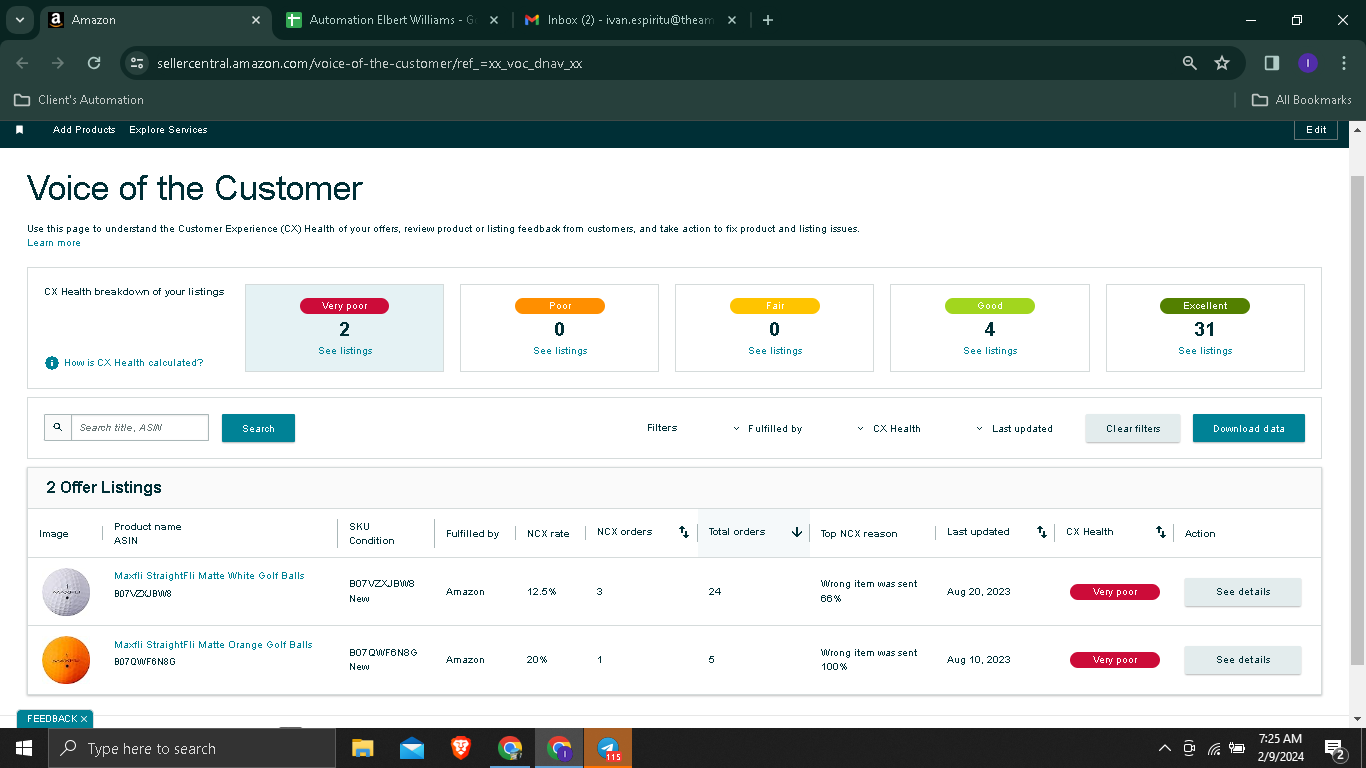See listings under the Poor card

[x=560, y=351]
